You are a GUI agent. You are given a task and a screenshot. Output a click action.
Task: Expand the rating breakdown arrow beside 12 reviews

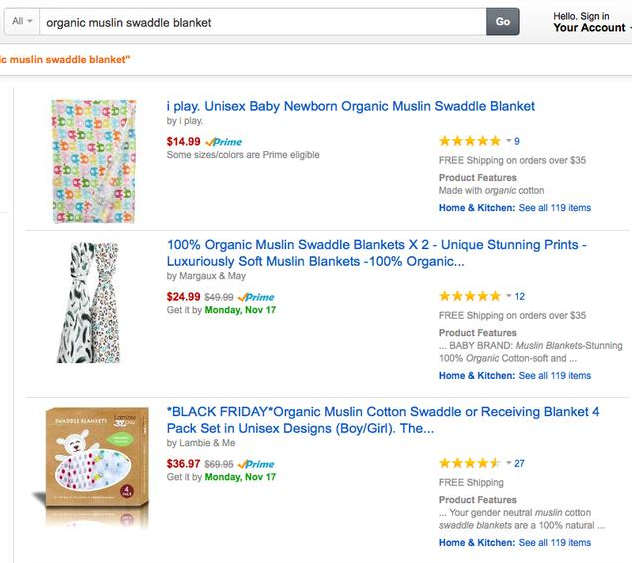[508, 296]
